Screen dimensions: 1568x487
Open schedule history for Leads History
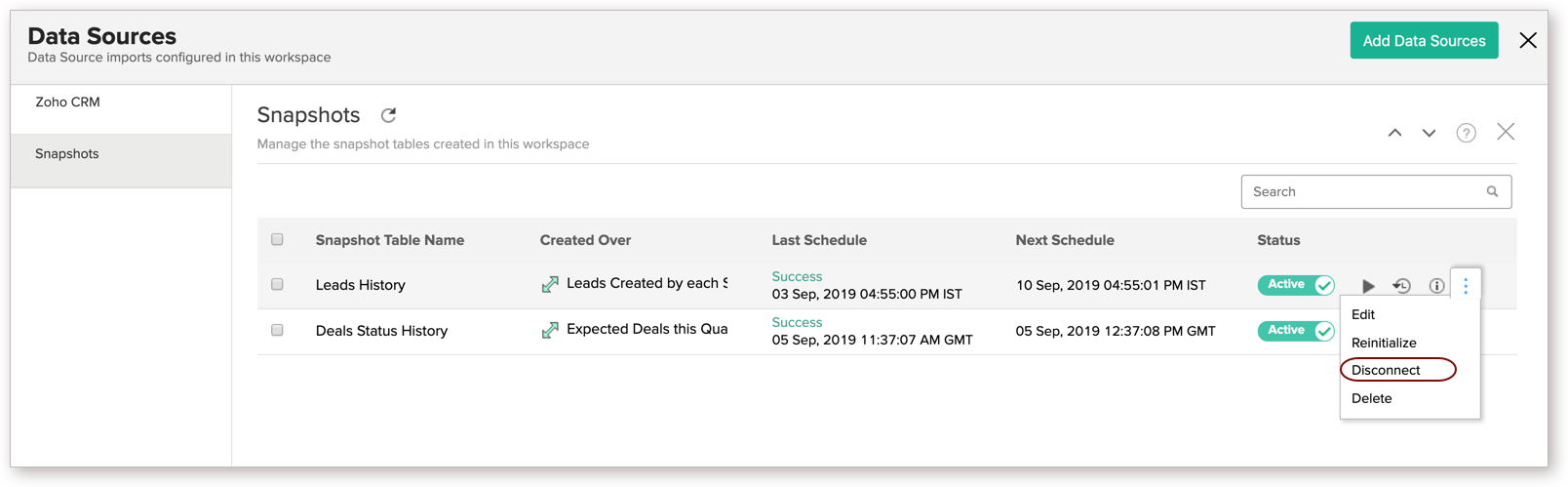(x=1401, y=286)
